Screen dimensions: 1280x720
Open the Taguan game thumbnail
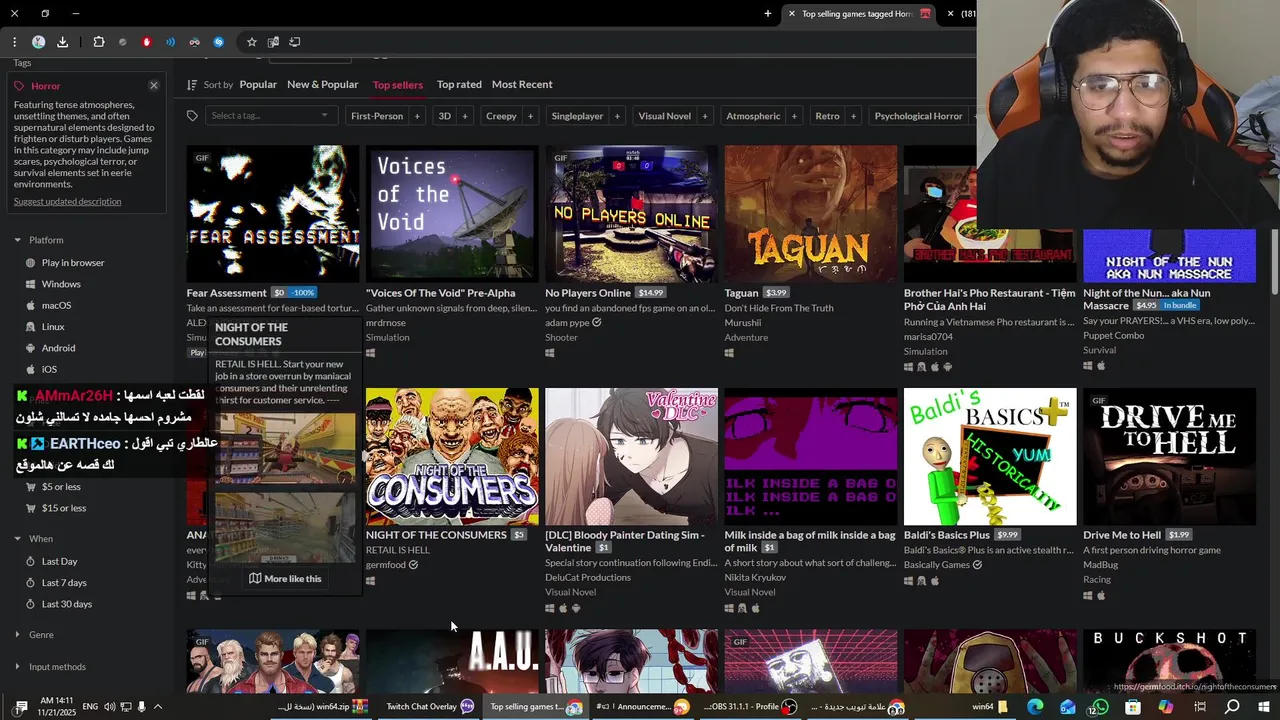[x=811, y=214]
